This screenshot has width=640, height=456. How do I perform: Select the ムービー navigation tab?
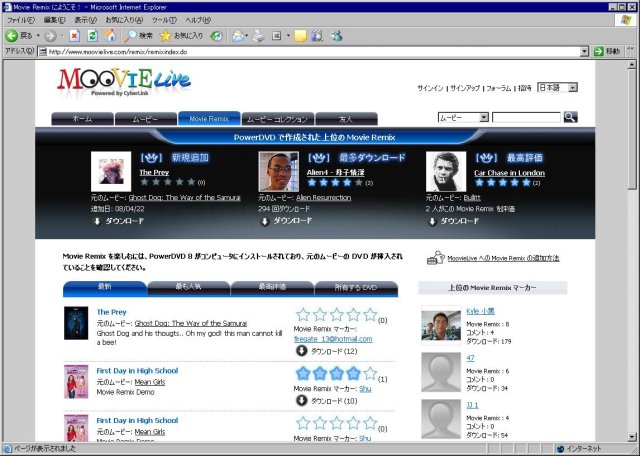coord(146,119)
